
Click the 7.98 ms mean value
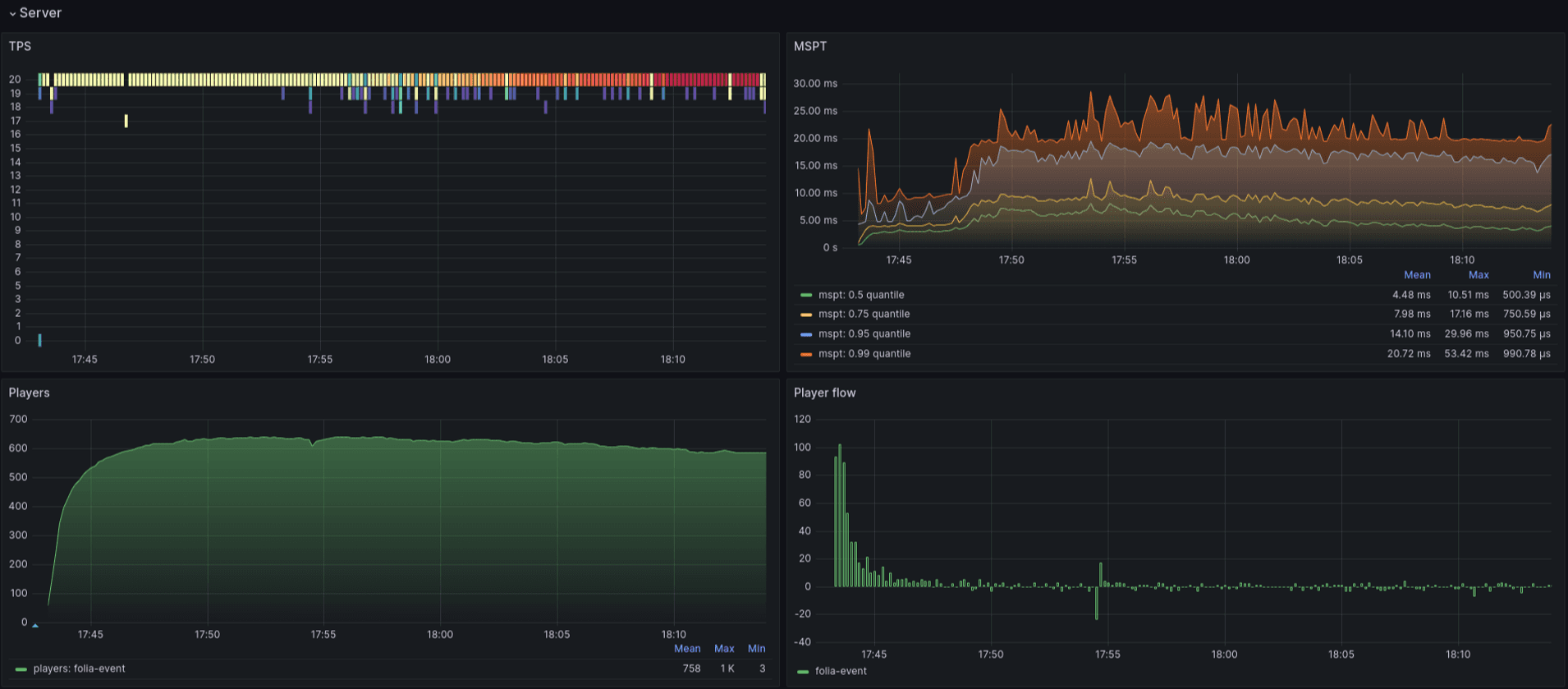point(1412,314)
